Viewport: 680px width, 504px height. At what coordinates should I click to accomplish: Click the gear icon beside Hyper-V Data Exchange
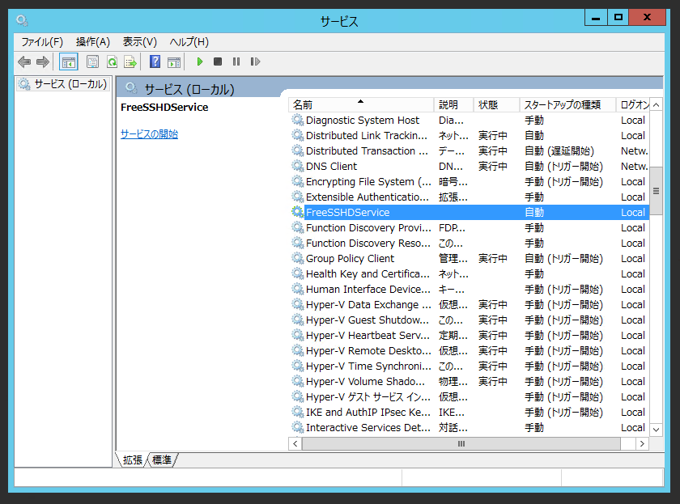click(297, 304)
